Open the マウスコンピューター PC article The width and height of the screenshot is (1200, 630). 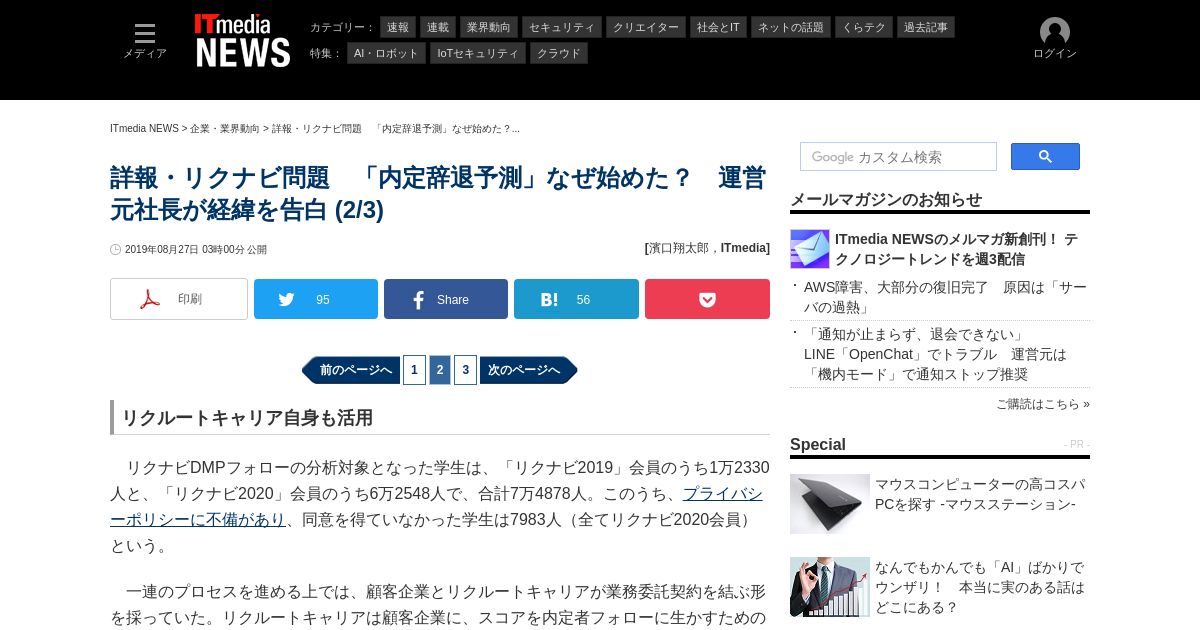pyautogui.click(x=980, y=494)
